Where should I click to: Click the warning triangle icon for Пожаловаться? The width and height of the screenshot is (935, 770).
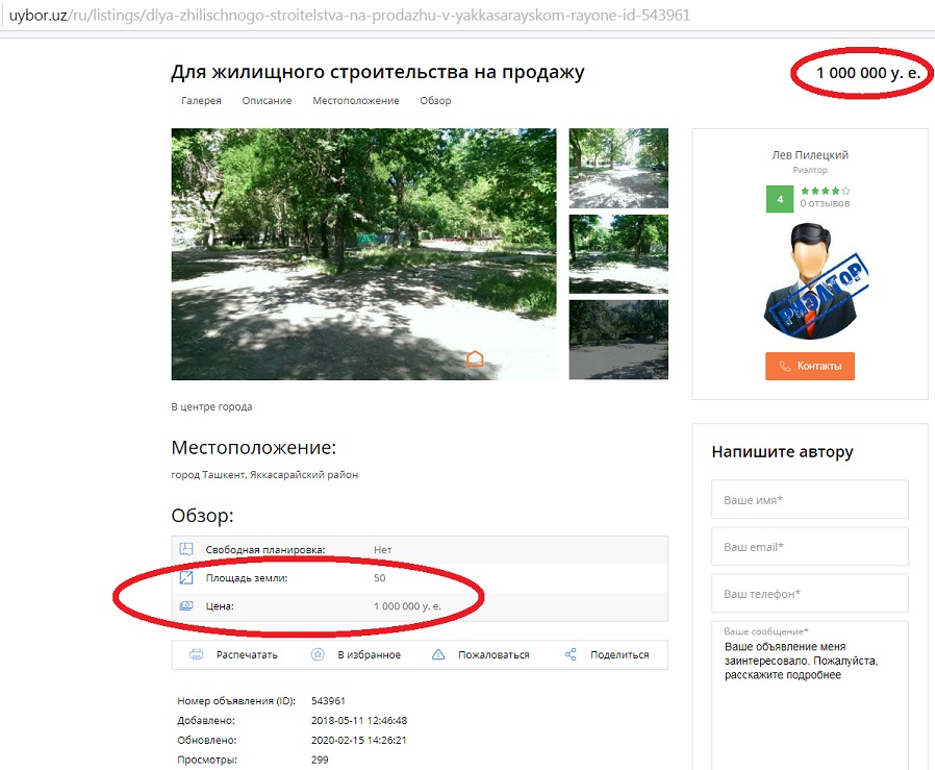[438, 655]
